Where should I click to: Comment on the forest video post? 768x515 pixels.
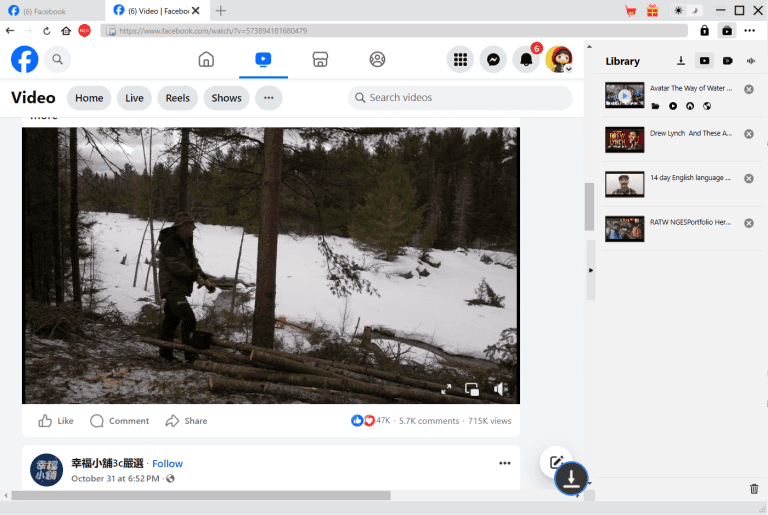coord(120,421)
